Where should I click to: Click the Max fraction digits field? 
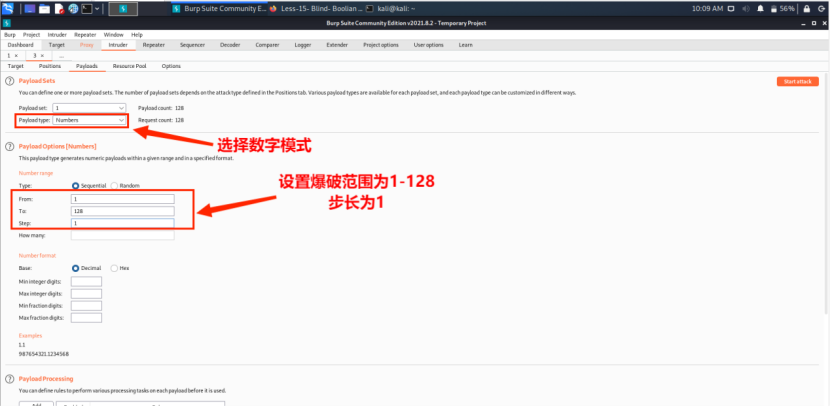tap(86, 318)
